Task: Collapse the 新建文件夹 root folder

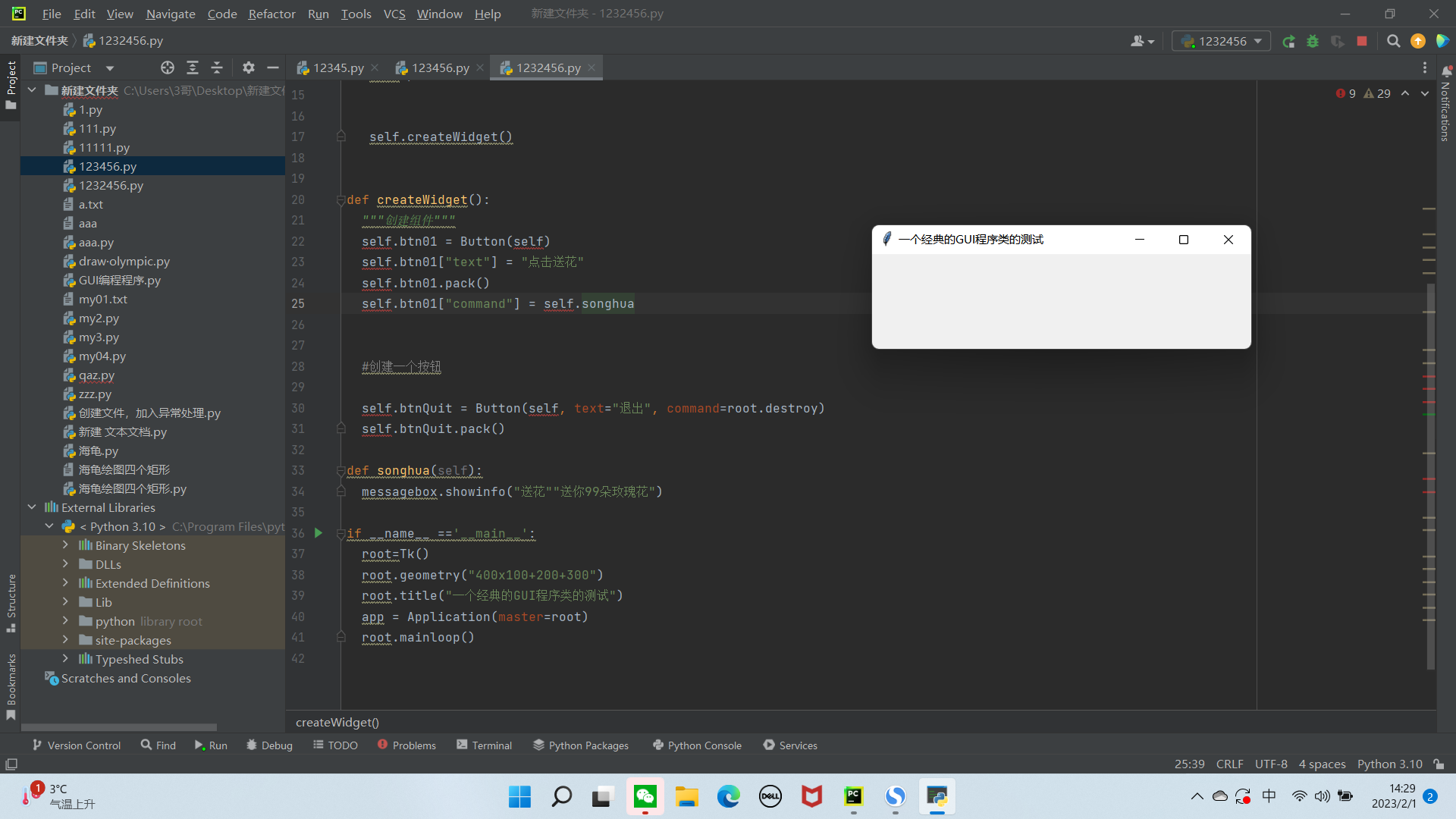Action: pos(32,90)
